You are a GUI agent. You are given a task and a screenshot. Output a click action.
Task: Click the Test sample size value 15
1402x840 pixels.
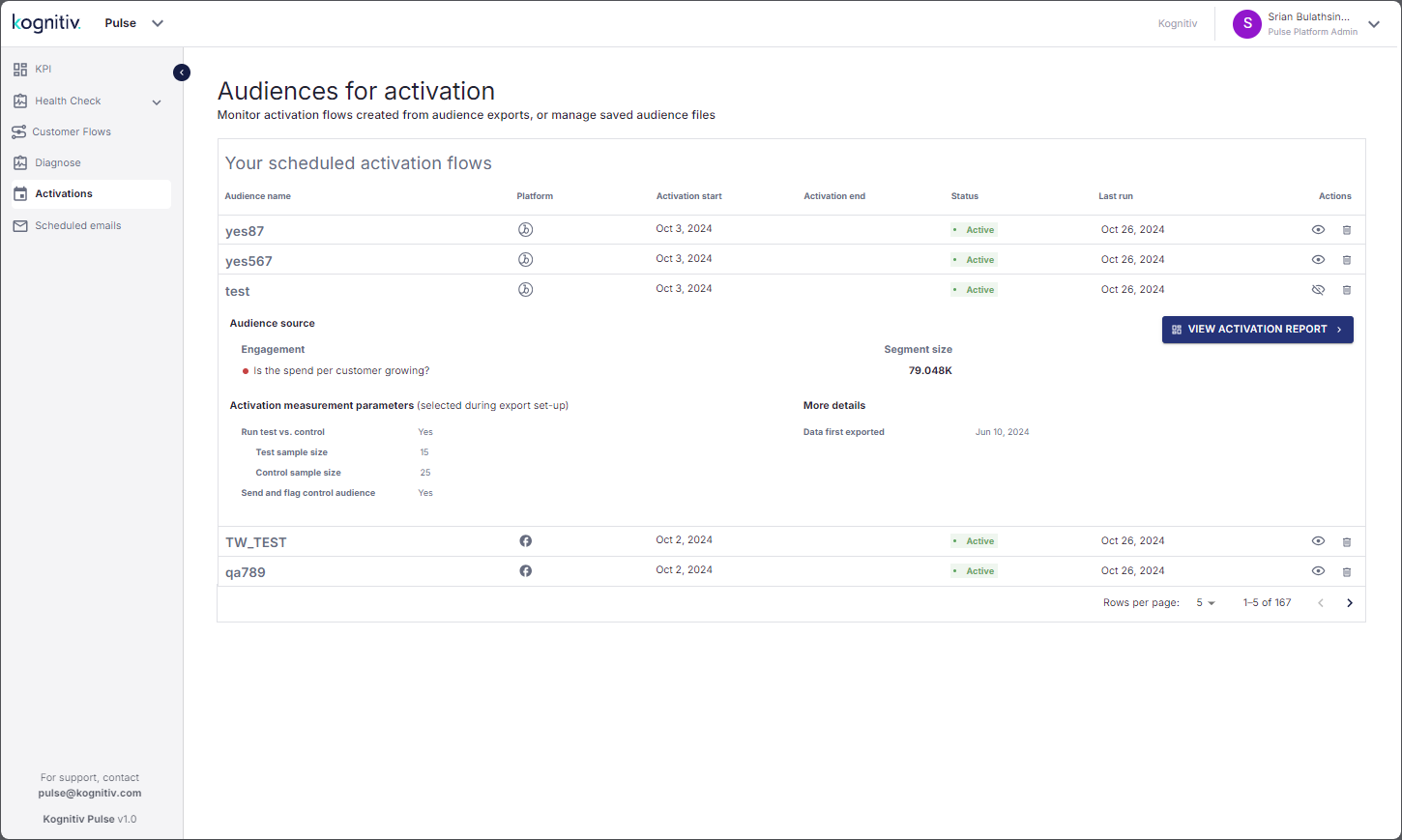coord(424,452)
